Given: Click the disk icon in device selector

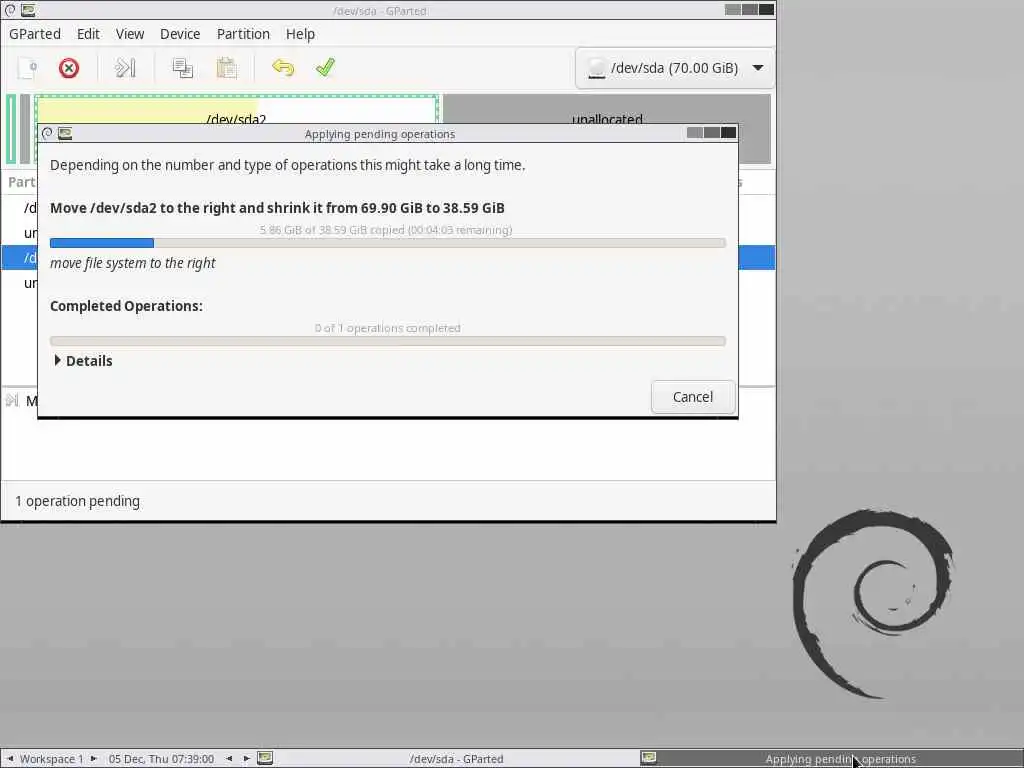Looking at the screenshot, I should tap(596, 68).
